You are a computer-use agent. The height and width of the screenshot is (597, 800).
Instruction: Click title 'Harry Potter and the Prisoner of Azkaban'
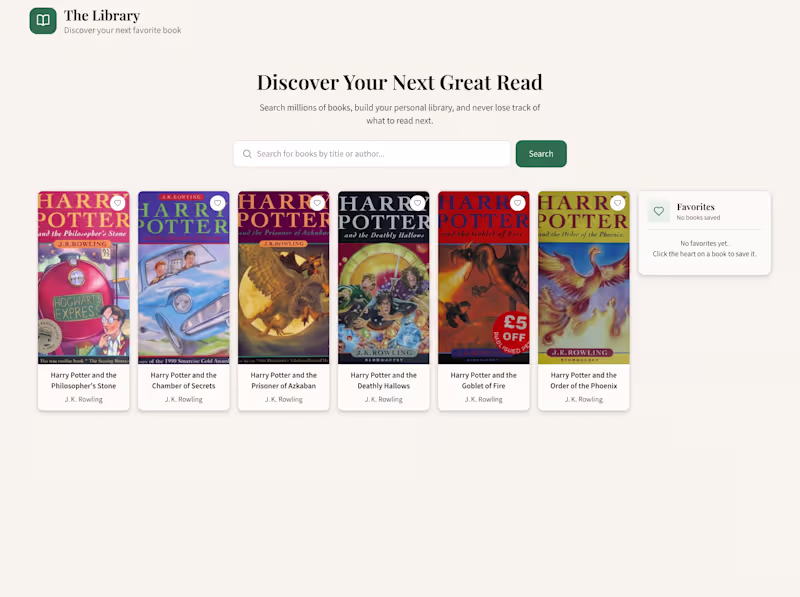(x=284, y=380)
